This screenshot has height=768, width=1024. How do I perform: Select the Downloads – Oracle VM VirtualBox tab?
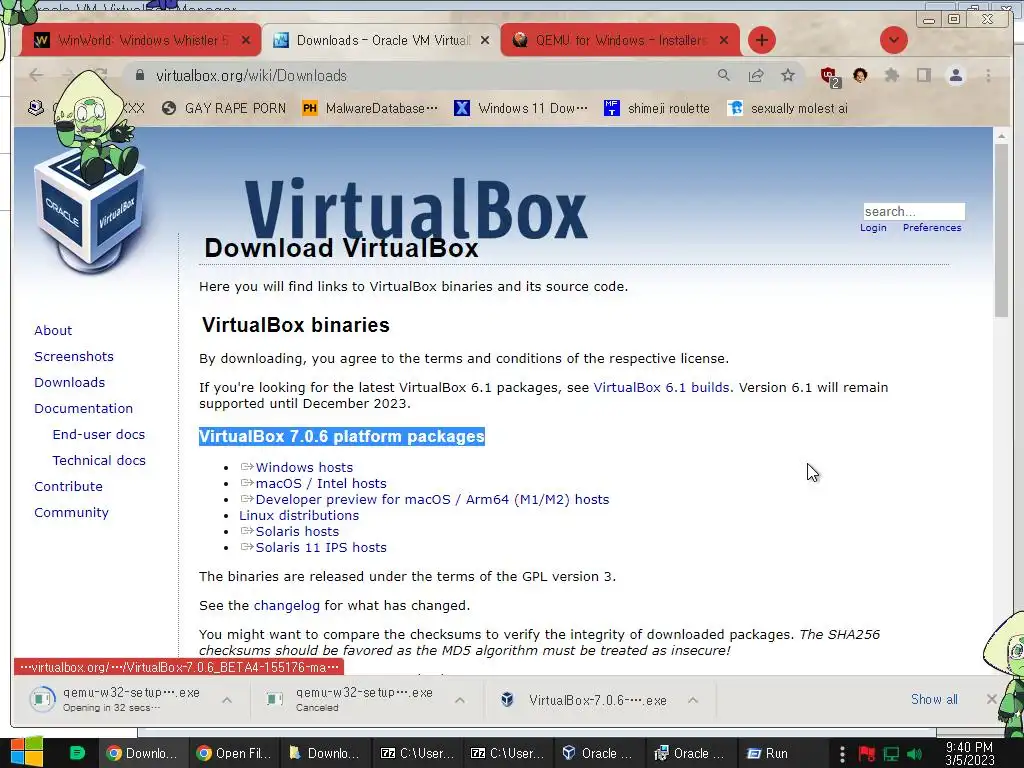click(381, 40)
